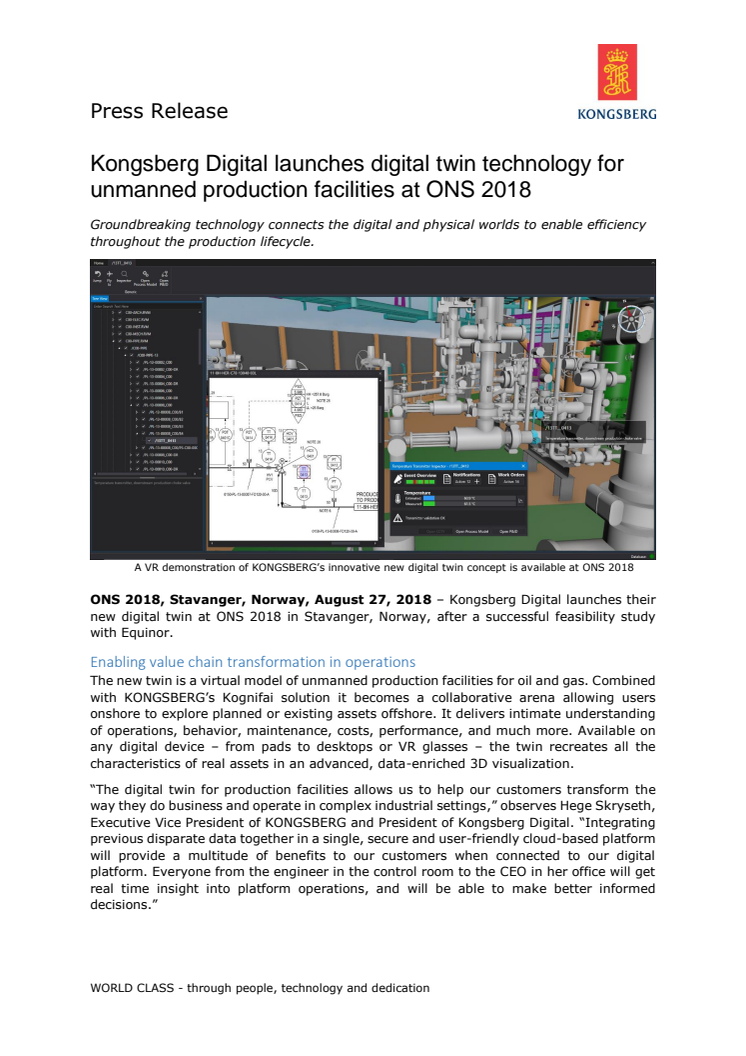Select the Fly to tool icon
The height and width of the screenshot is (1056, 746).
(110, 273)
